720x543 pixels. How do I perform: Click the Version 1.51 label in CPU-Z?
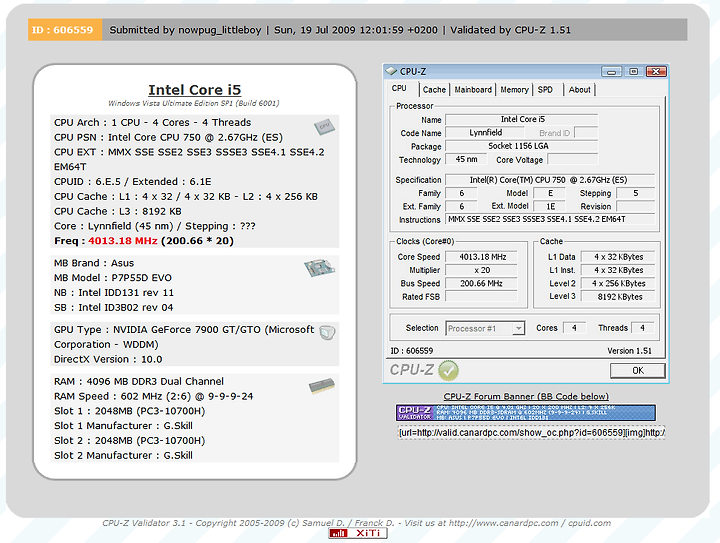click(629, 351)
